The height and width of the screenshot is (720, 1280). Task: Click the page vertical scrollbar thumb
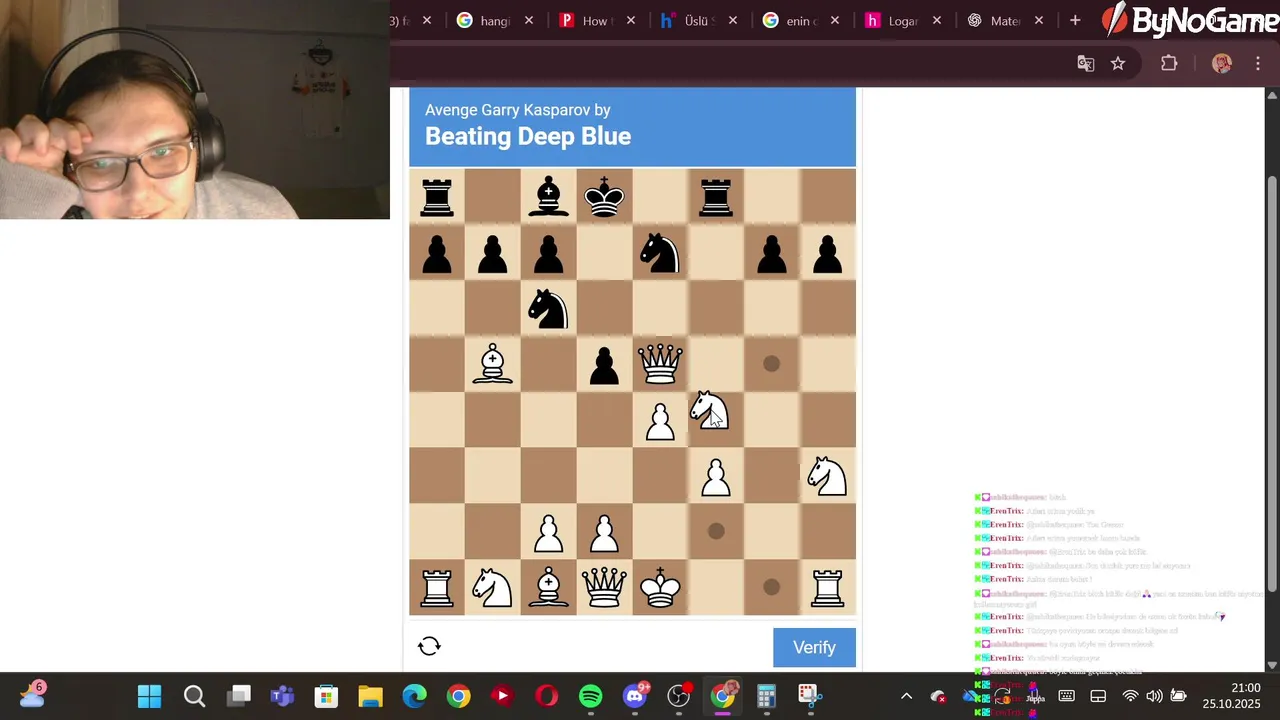(1272, 383)
